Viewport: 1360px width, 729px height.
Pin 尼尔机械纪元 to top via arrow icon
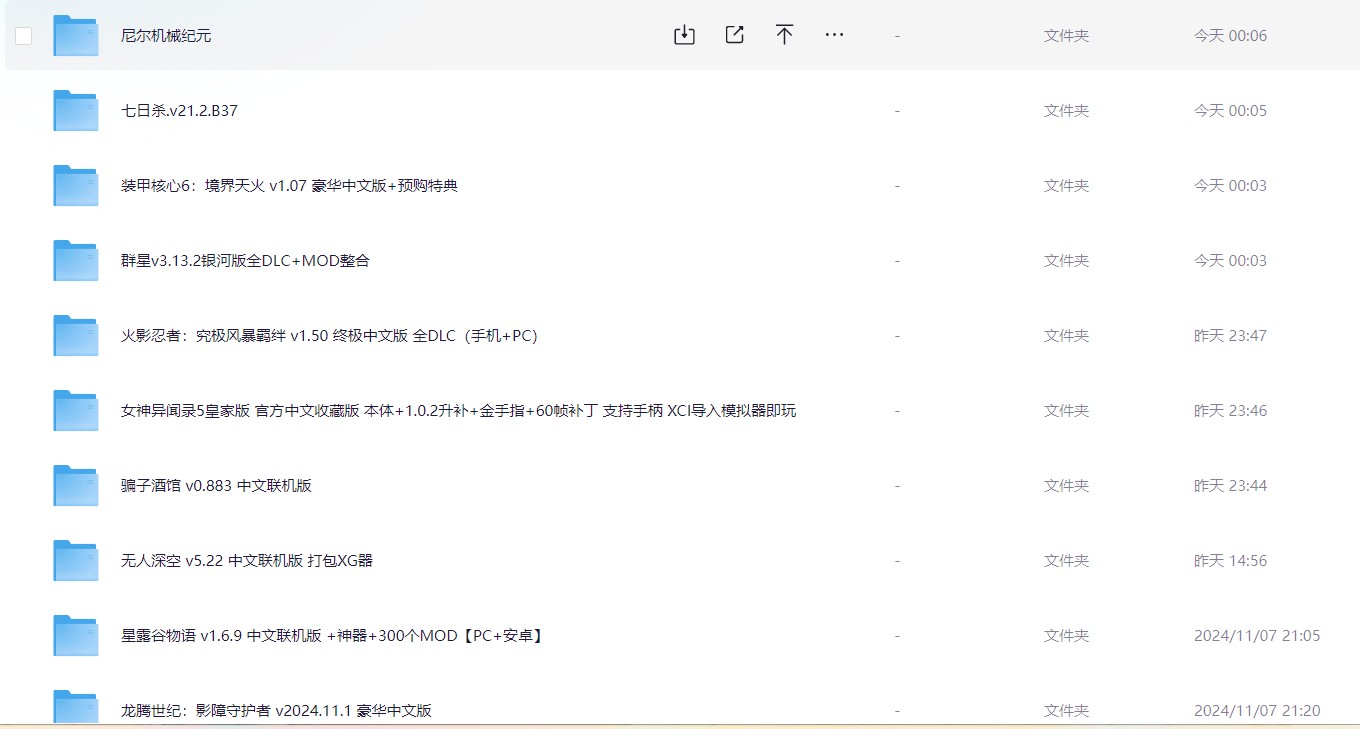(x=784, y=35)
